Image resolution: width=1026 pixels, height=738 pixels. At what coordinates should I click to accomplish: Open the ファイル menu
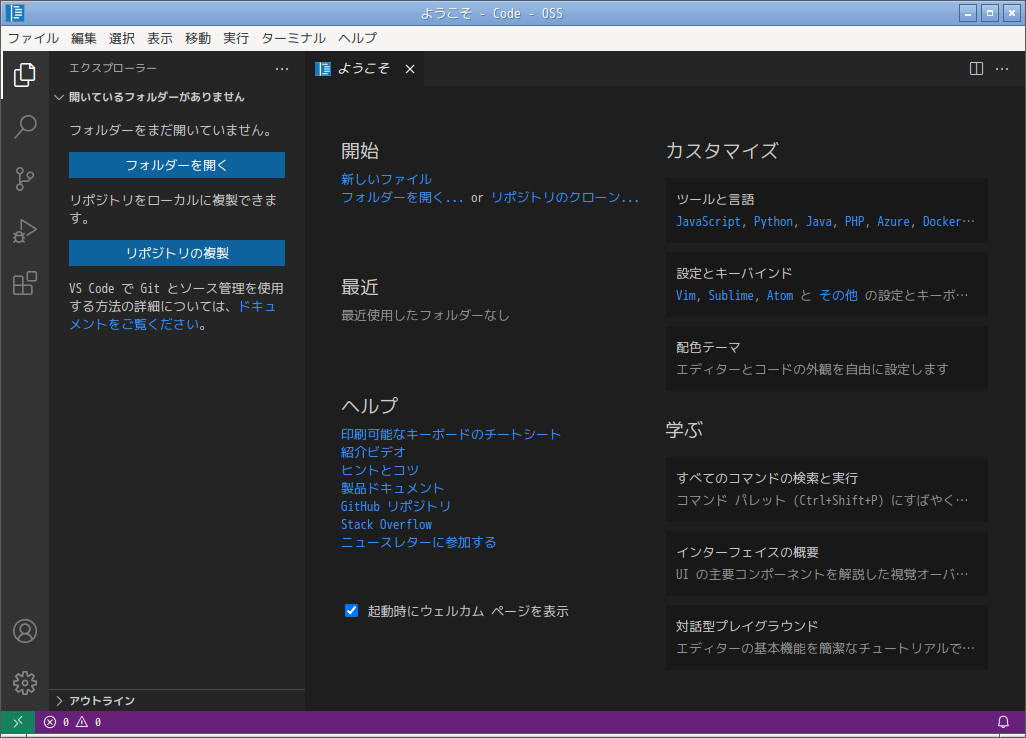tap(33, 38)
